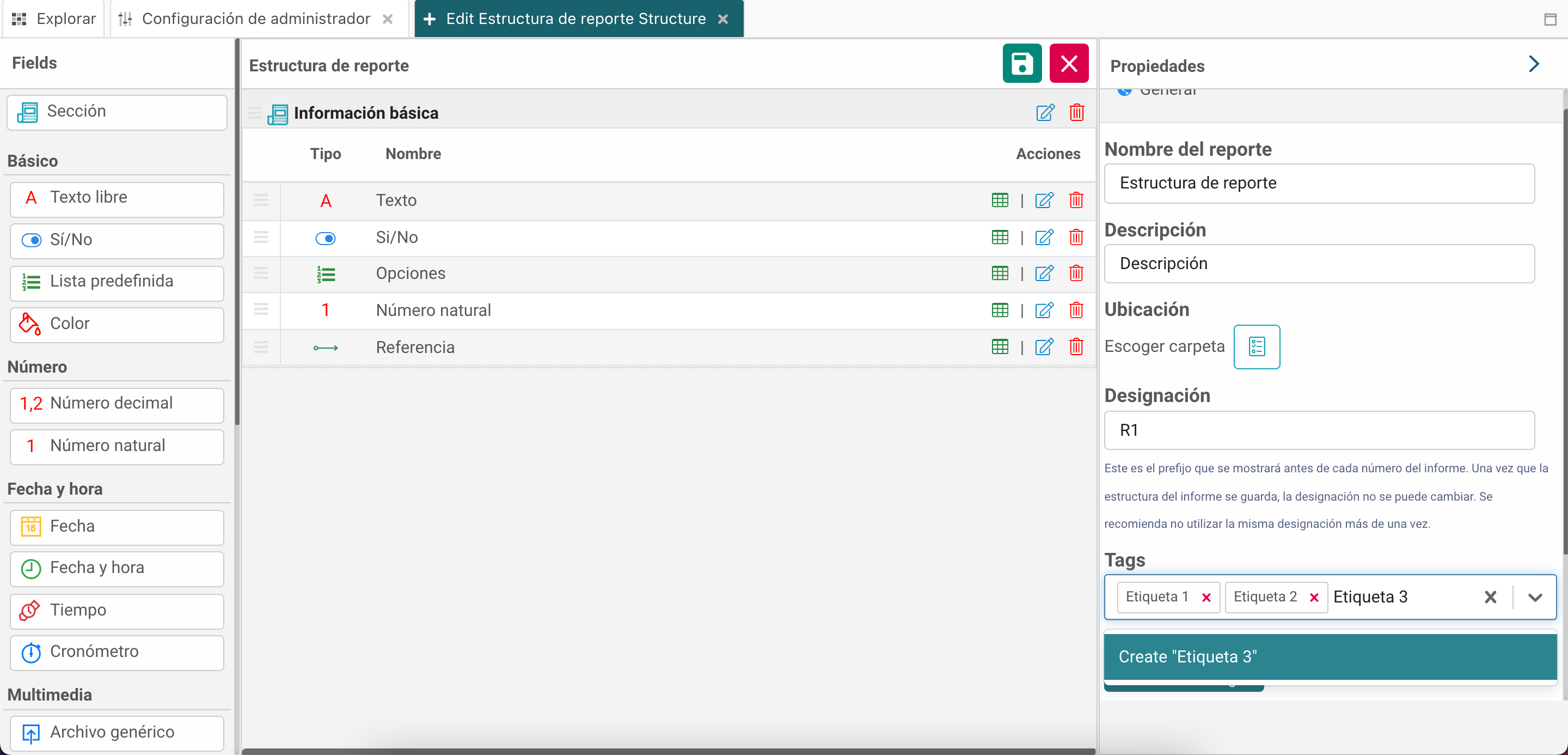
Task: Close the Configuración de administrador tab
Action: tap(387, 20)
